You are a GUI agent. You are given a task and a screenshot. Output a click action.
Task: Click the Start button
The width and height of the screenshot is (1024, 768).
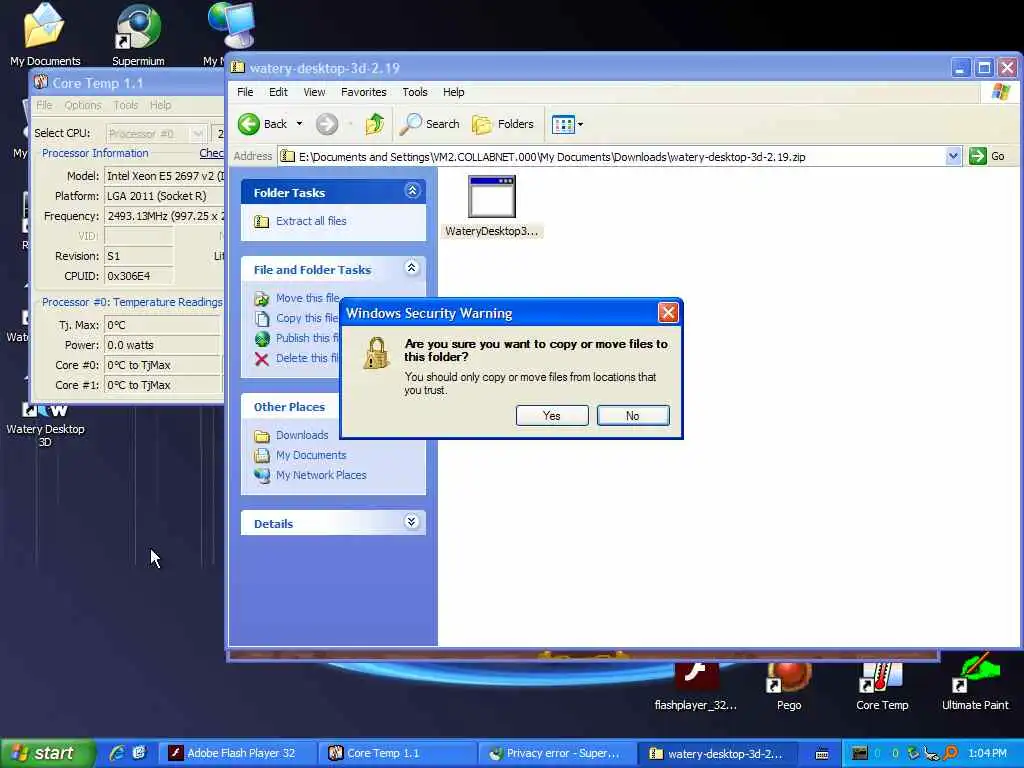(x=46, y=753)
